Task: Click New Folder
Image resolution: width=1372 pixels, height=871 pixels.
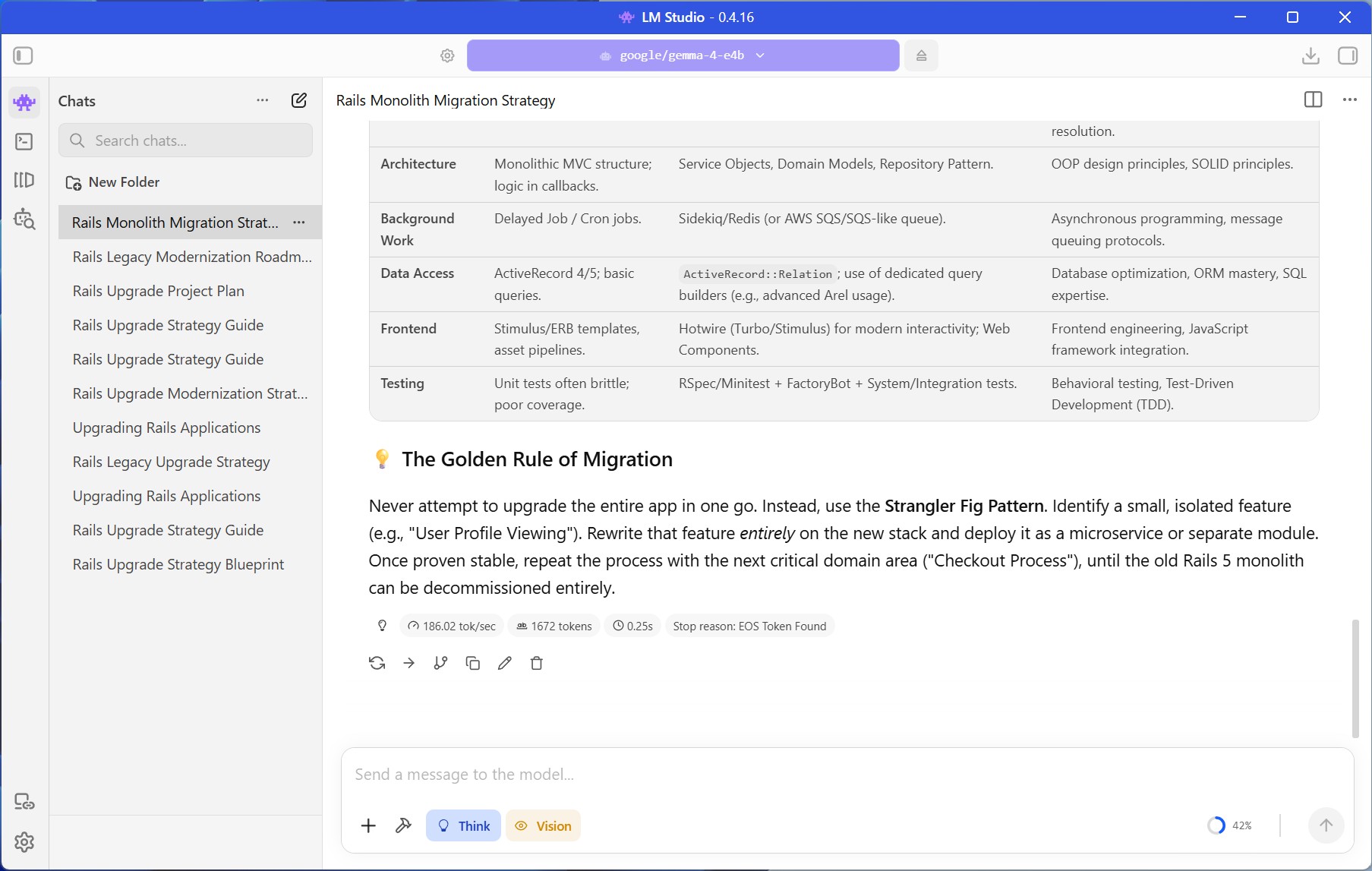Action: tap(112, 182)
